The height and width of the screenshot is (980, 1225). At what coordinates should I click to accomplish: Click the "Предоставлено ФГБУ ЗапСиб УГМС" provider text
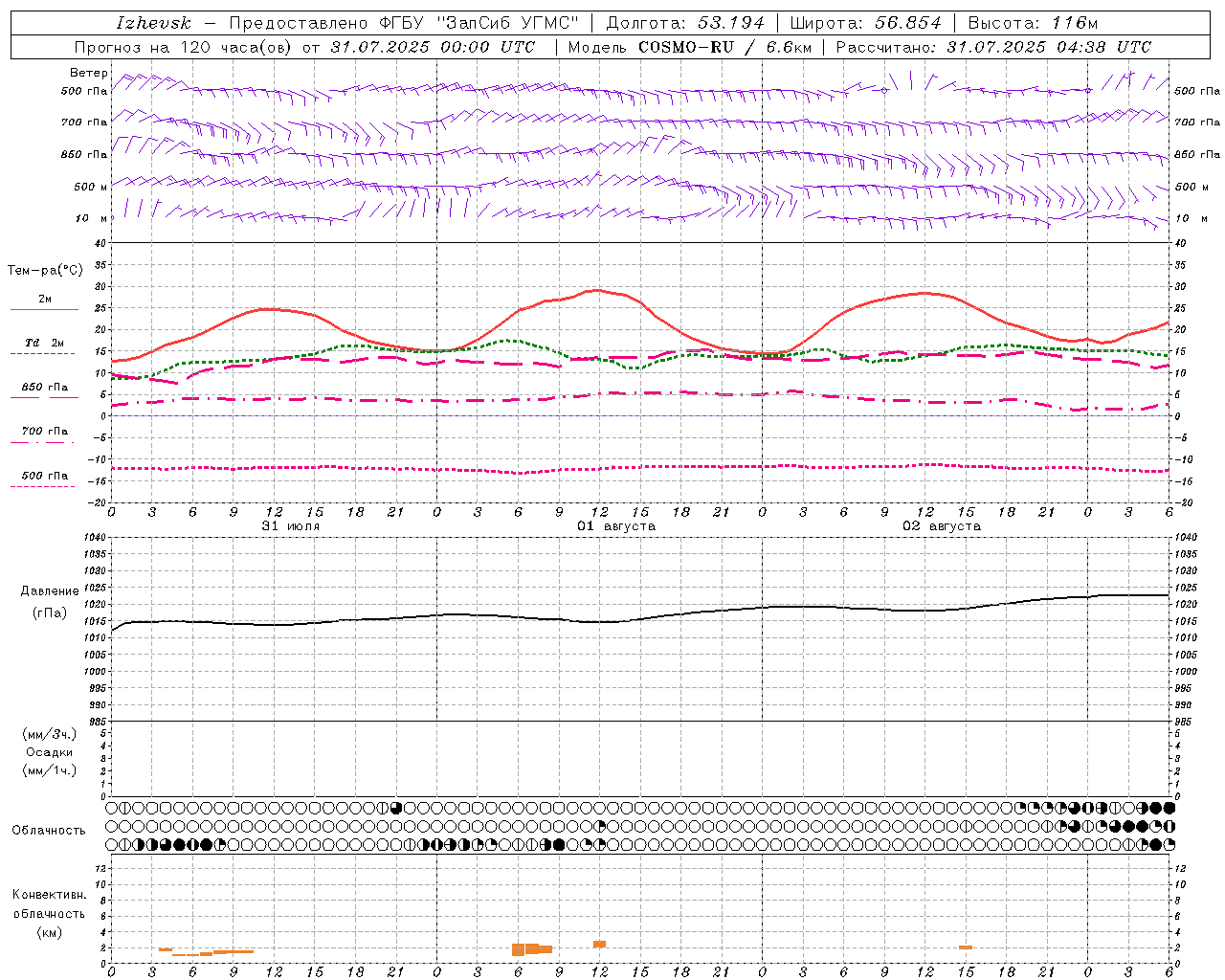click(x=404, y=23)
